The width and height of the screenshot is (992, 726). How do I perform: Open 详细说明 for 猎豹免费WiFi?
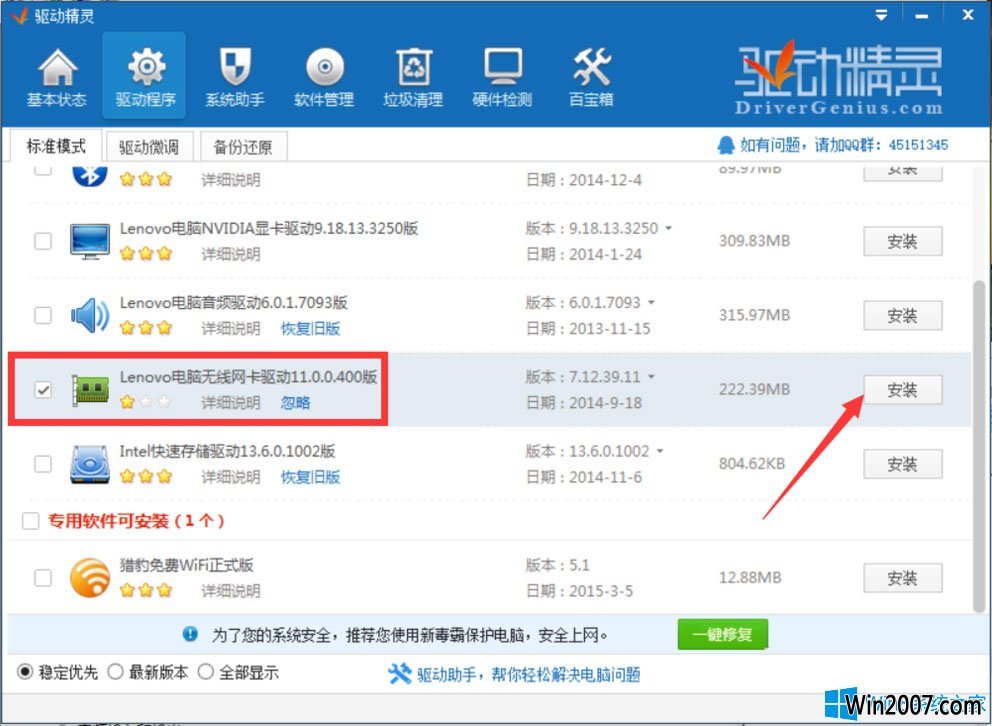(x=230, y=591)
